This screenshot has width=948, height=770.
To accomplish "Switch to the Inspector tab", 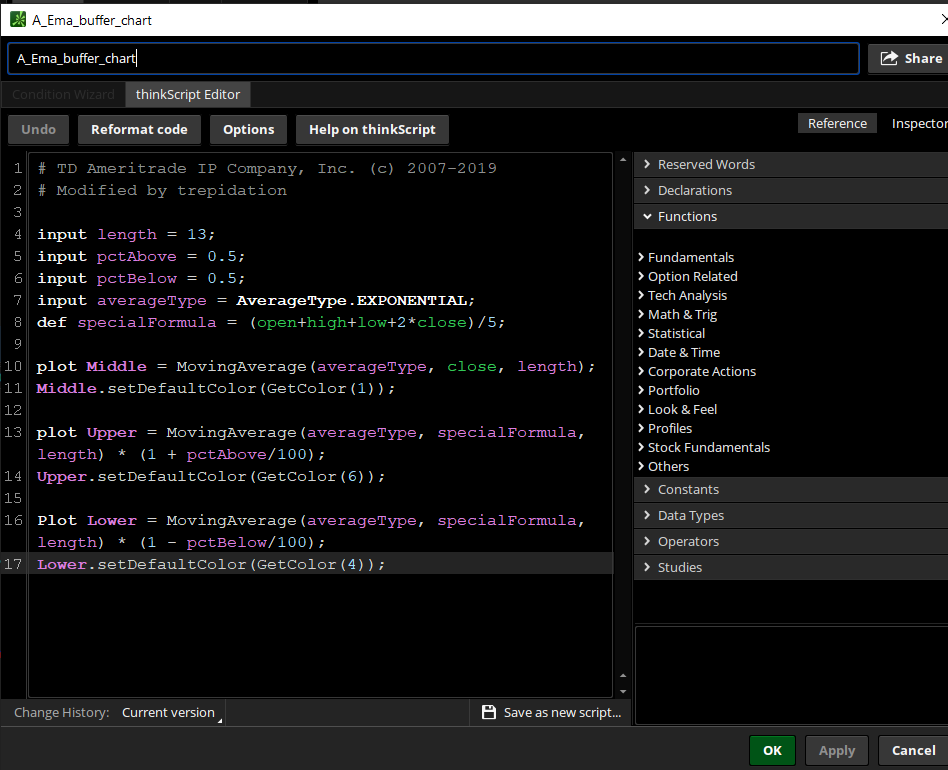I will pos(918,123).
